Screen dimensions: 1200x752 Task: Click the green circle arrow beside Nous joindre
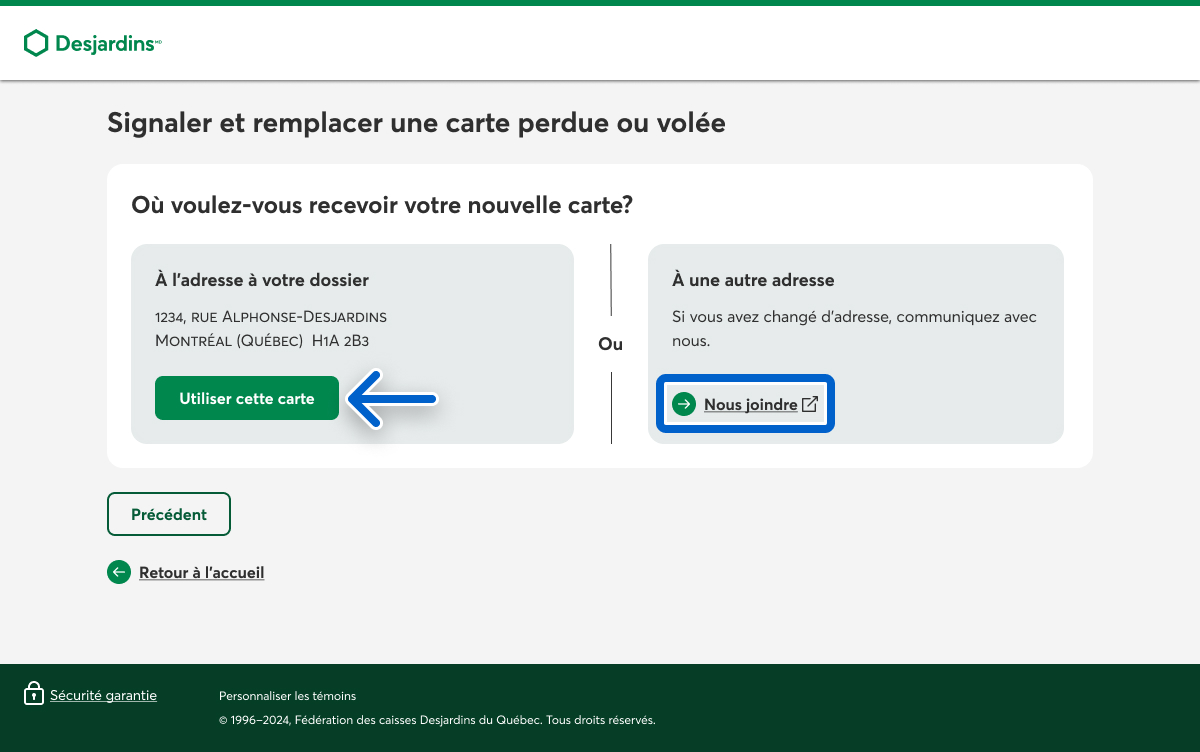684,404
